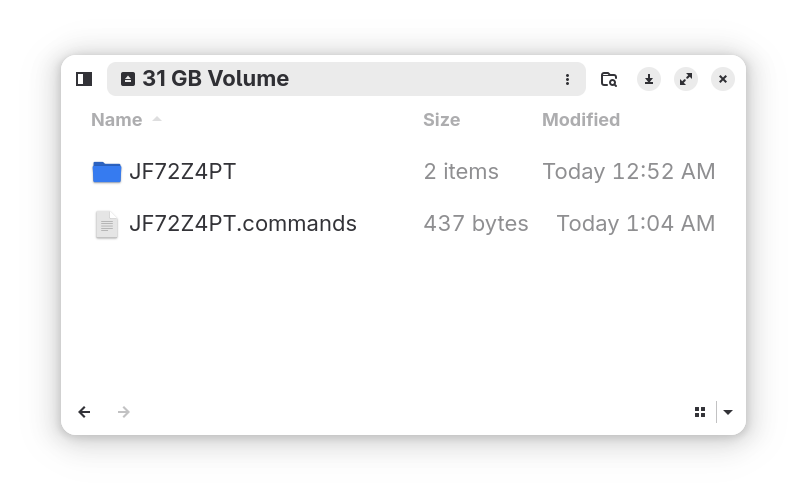
Task: Click the Name sort direction arrow
Action: (157, 120)
